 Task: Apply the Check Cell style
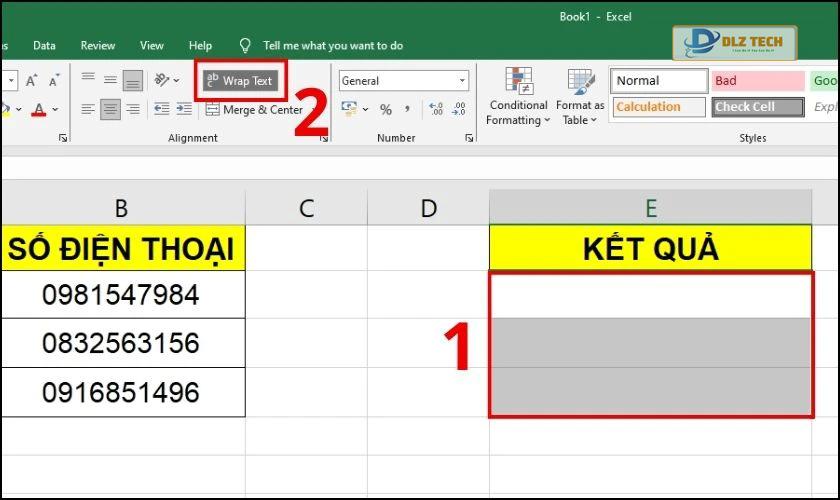pyautogui.click(x=758, y=107)
